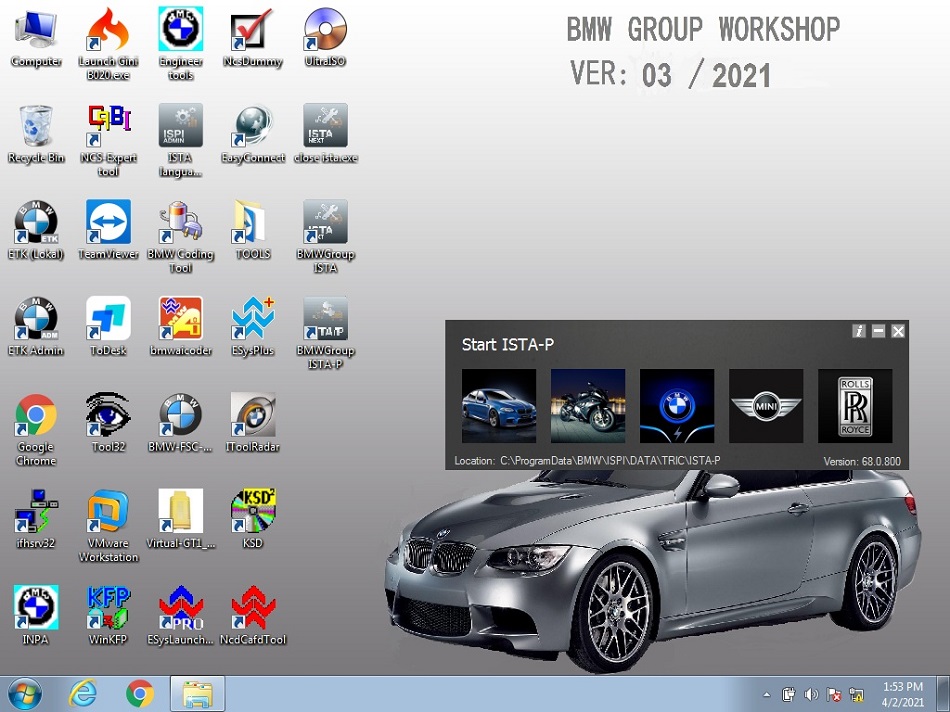Open the network tray icon

coord(856,694)
